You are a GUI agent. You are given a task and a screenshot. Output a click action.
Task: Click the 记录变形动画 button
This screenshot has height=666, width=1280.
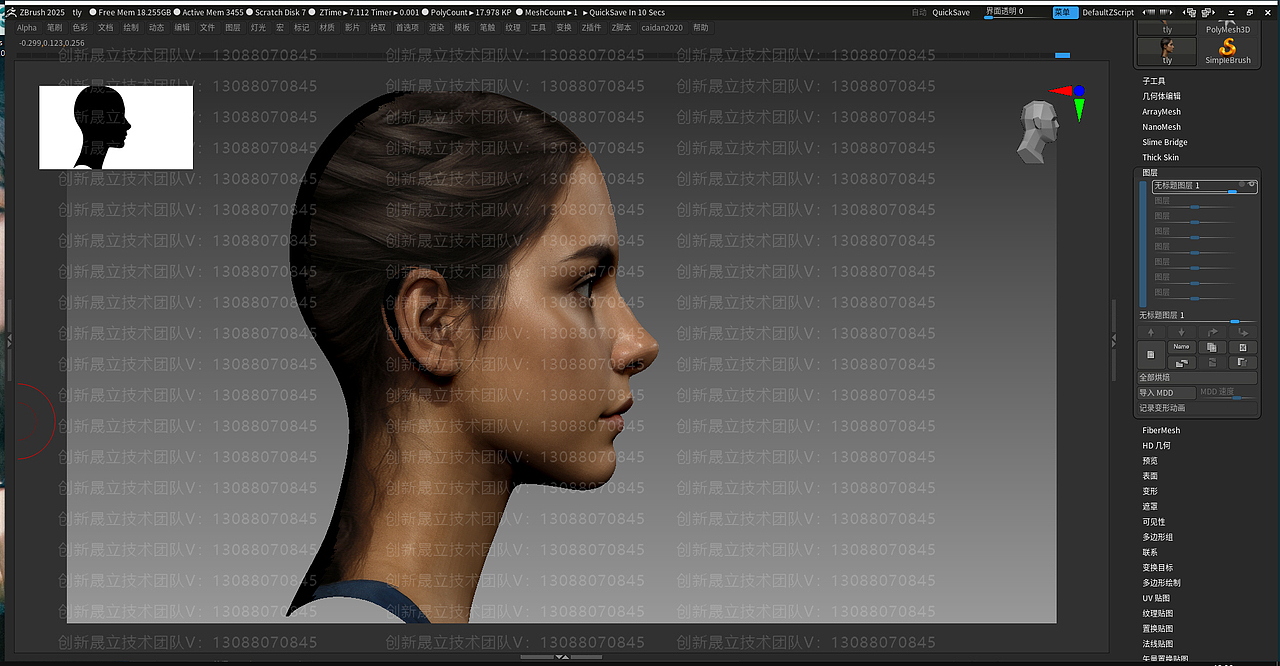tap(1197, 408)
